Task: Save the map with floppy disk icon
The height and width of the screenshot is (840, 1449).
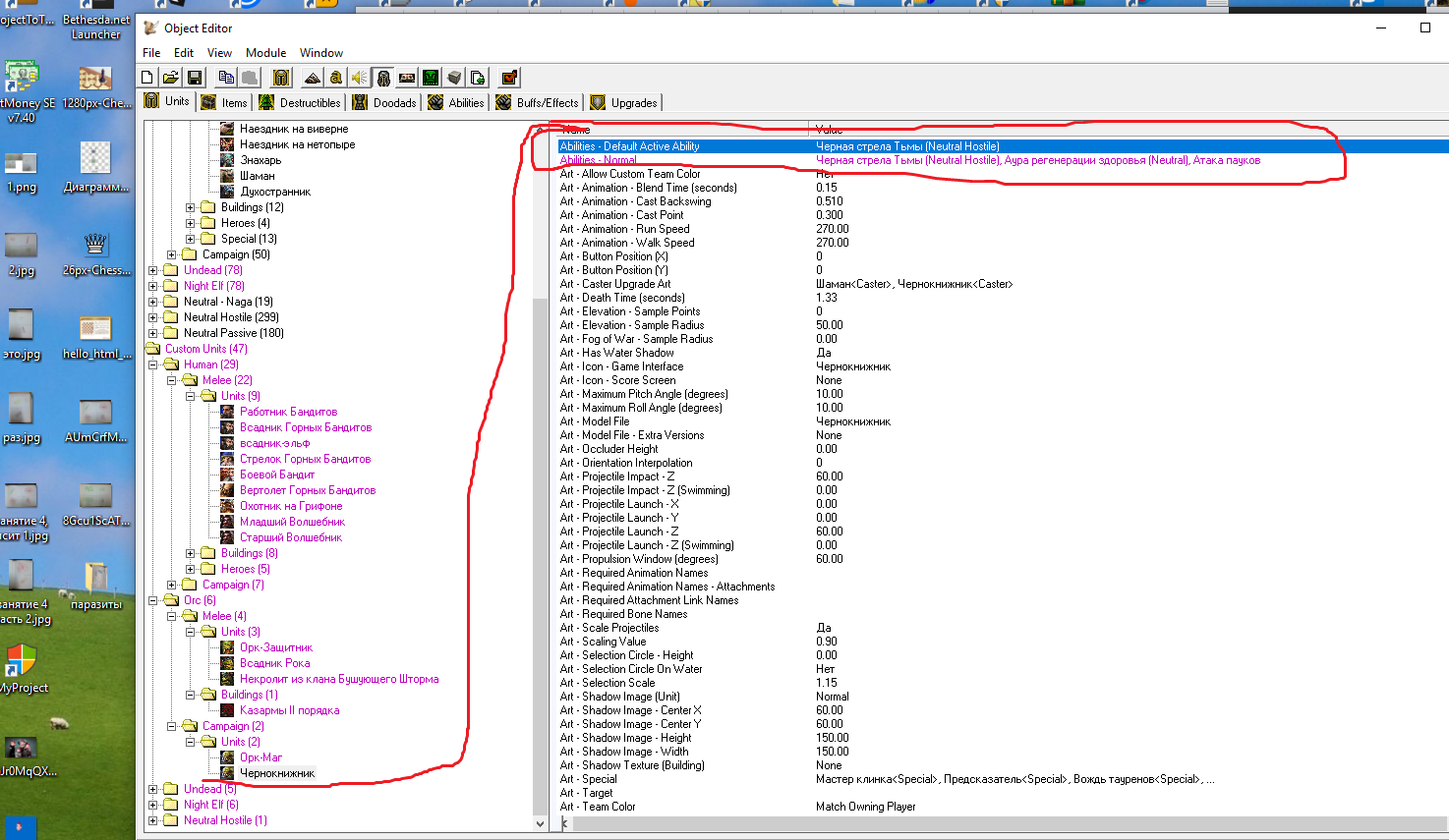Action: tap(194, 78)
